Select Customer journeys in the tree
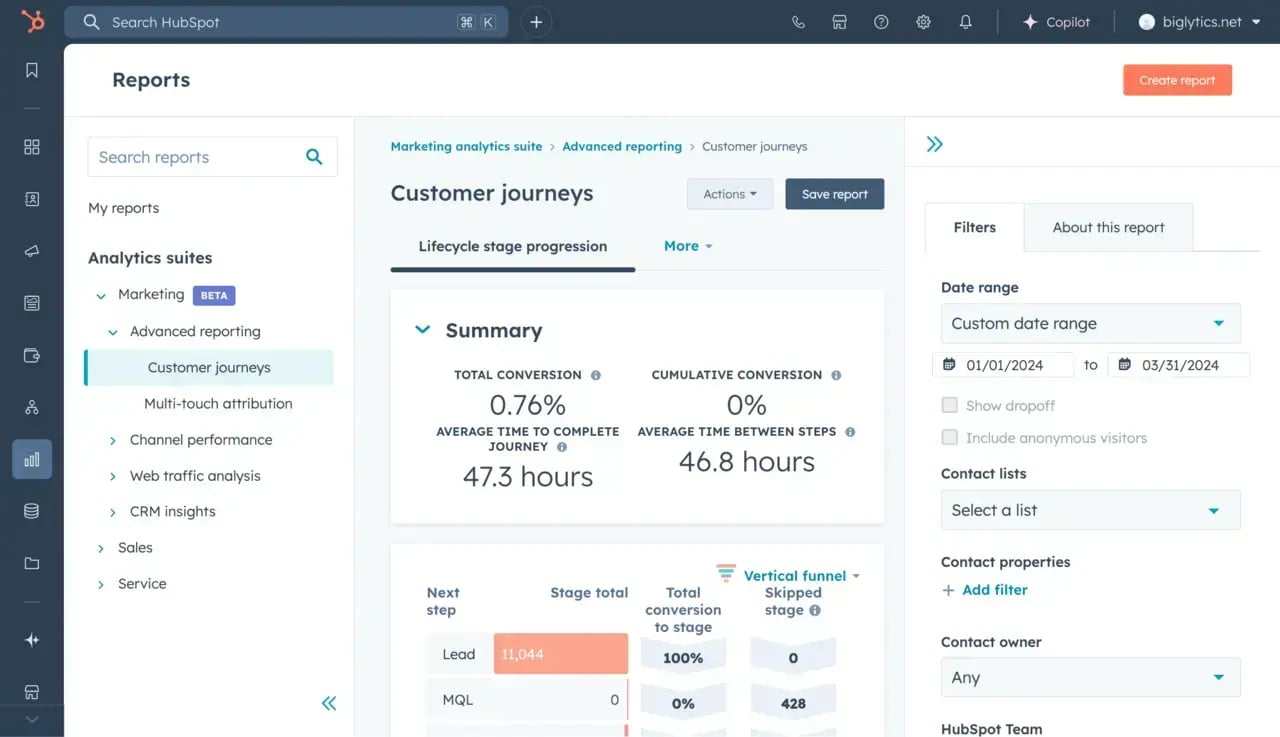 click(209, 367)
